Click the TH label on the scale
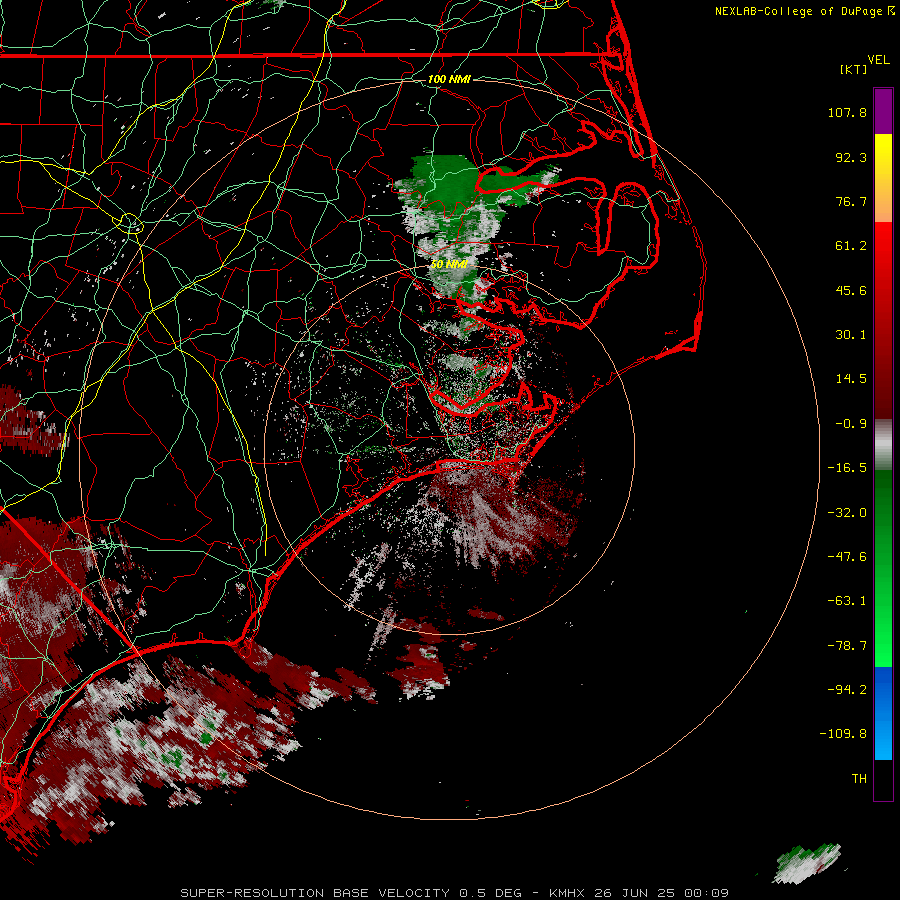 pyautogui.click(x=859, y=779)
